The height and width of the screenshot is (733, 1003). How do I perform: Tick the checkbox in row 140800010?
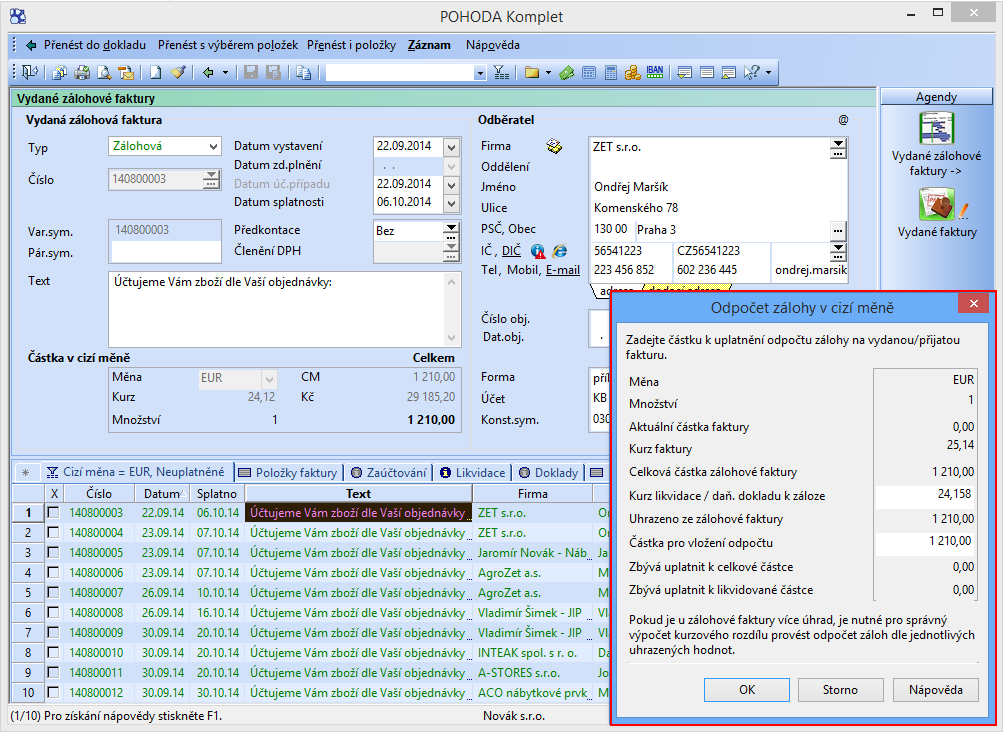[53, 652]
